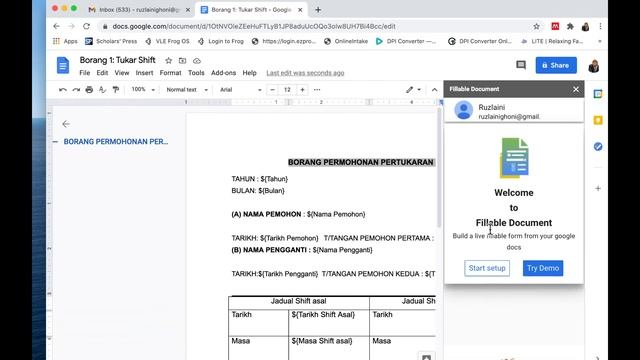Open the comment history icon

(x=521, y=65)
